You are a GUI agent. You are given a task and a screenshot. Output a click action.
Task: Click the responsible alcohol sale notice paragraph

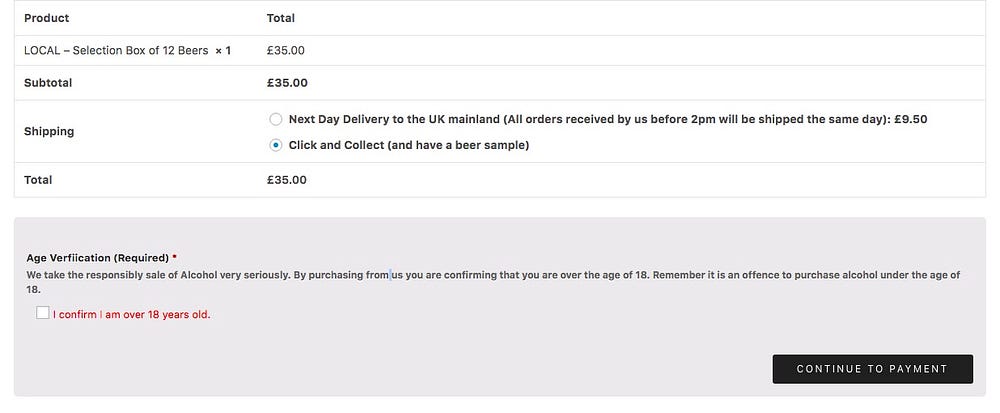pyautogui.click(x=490, y=275)
